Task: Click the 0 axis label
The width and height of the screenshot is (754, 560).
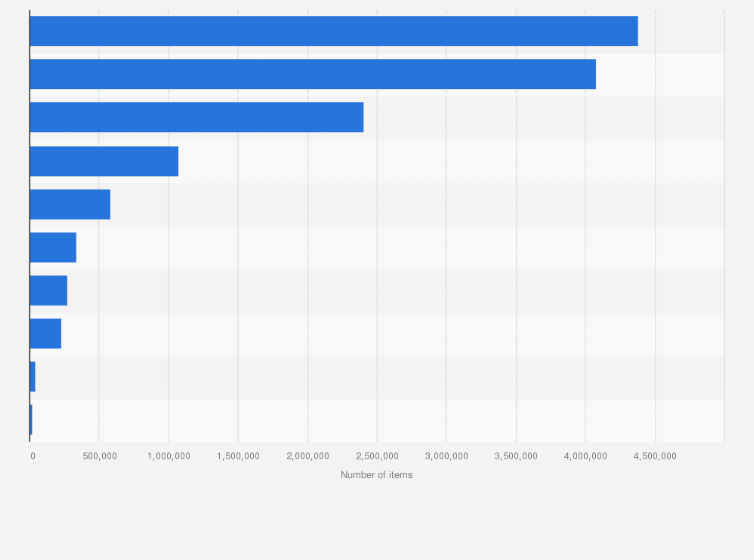Action: click(32, 456)
